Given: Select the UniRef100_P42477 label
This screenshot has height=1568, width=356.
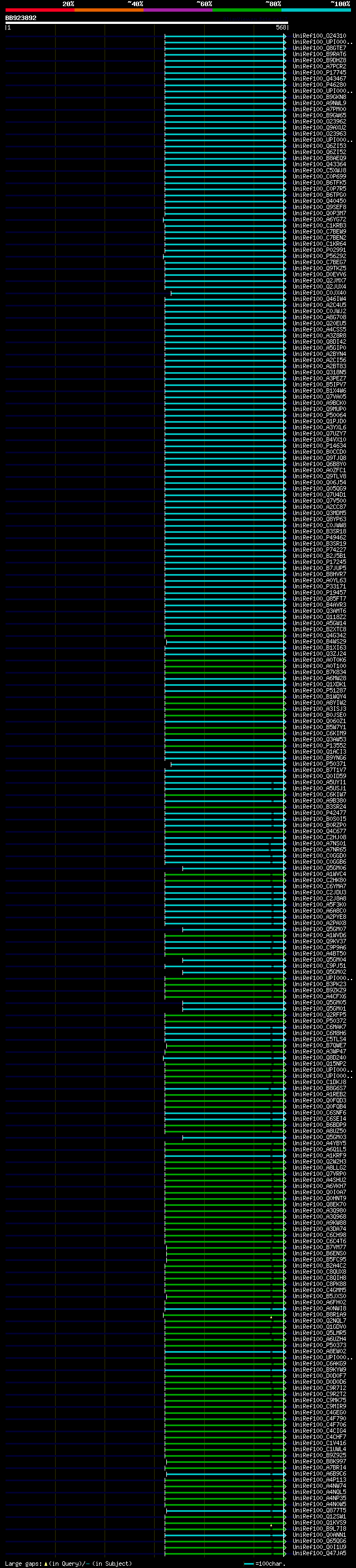Looking at the screenshot, I should click(x=319, y=813).
